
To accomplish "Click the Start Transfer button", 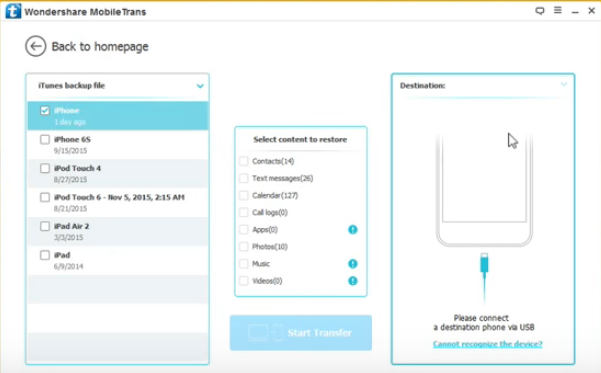I will pyautogui.click(x=301, y=333).
